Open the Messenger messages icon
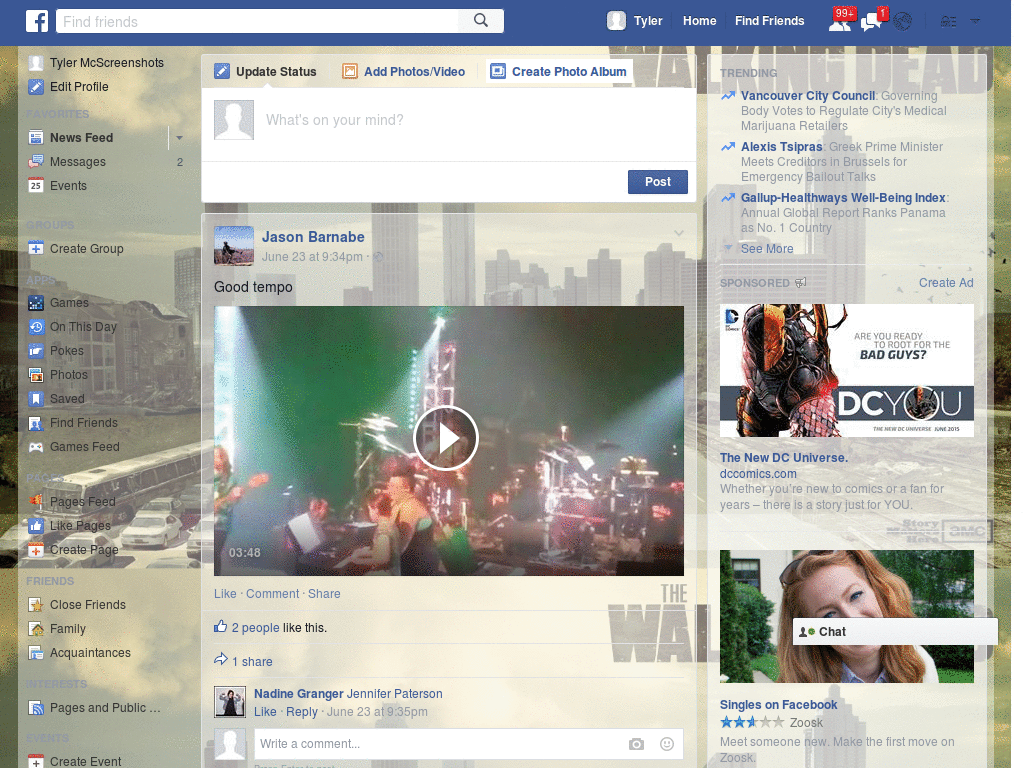Viewport: 1024px width, 768px height. tap(869, 20)
